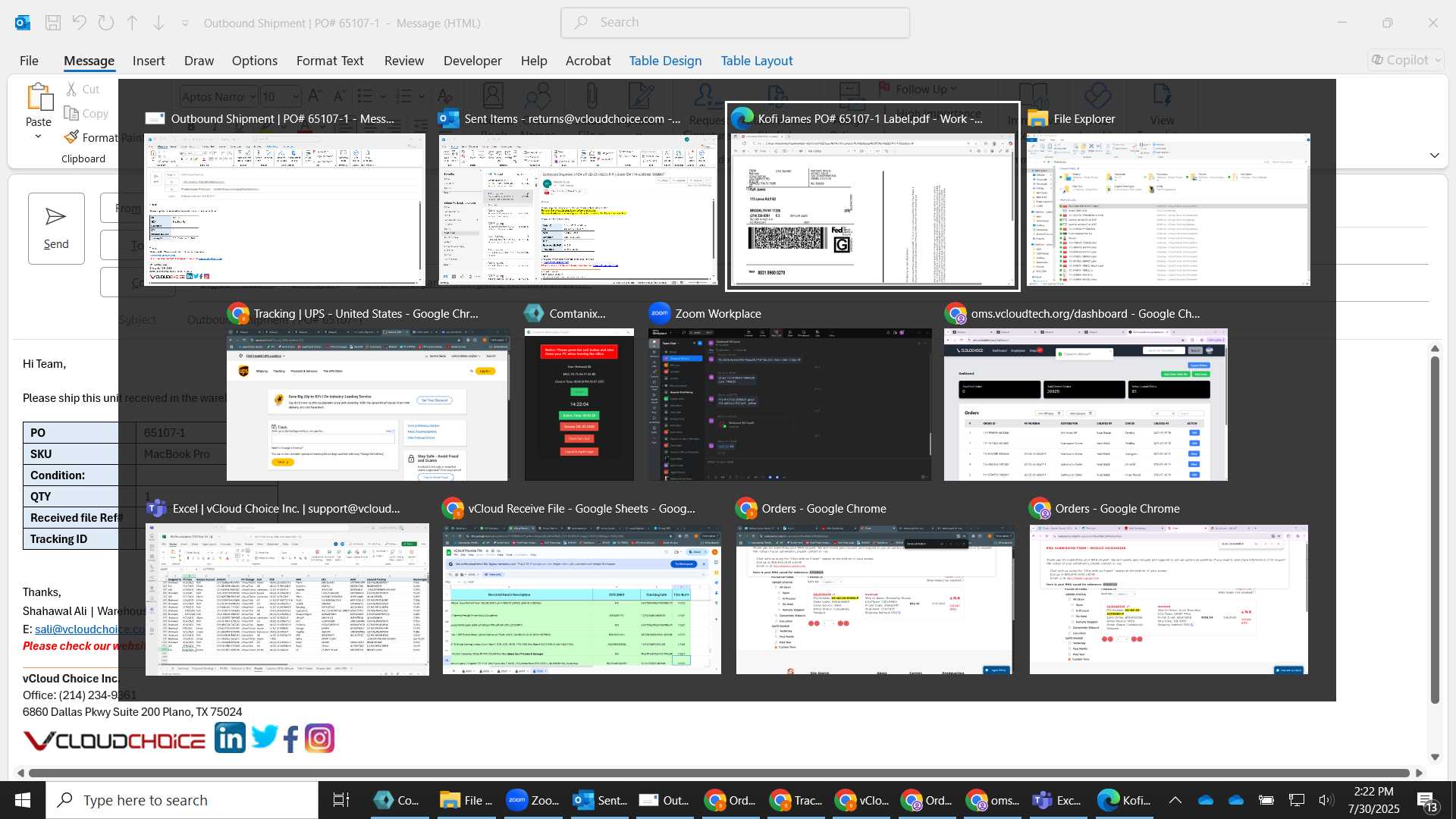Expand the Paste options arrow
The width and height of the screenshot is (1456, 819).
click(38, 136)
